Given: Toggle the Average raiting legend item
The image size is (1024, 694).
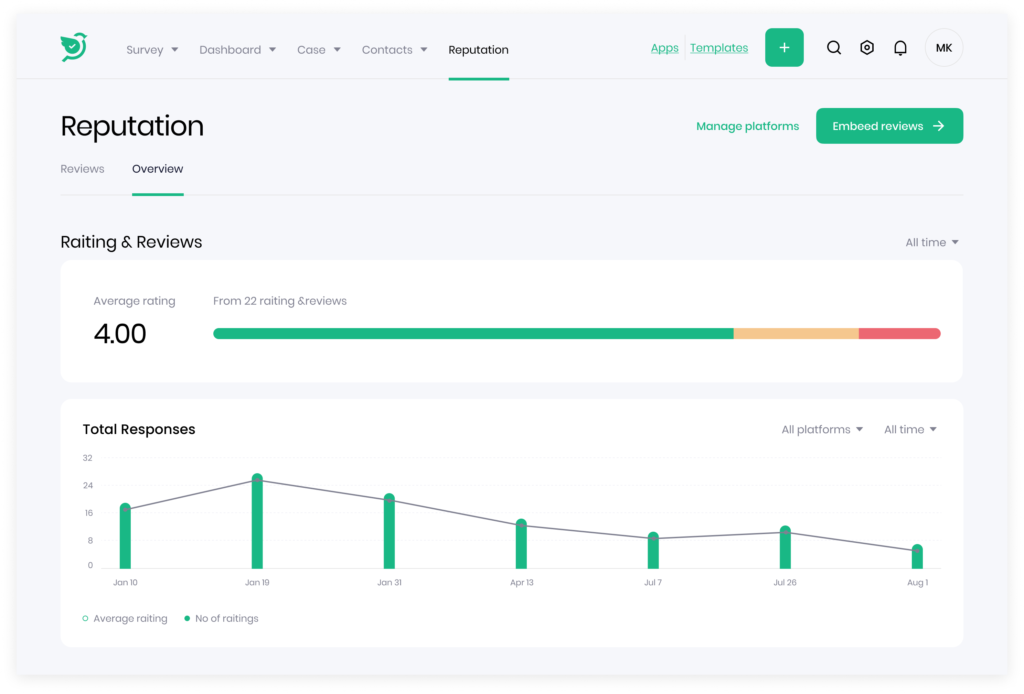Looking at the screenshot, I should coord(125,618).
